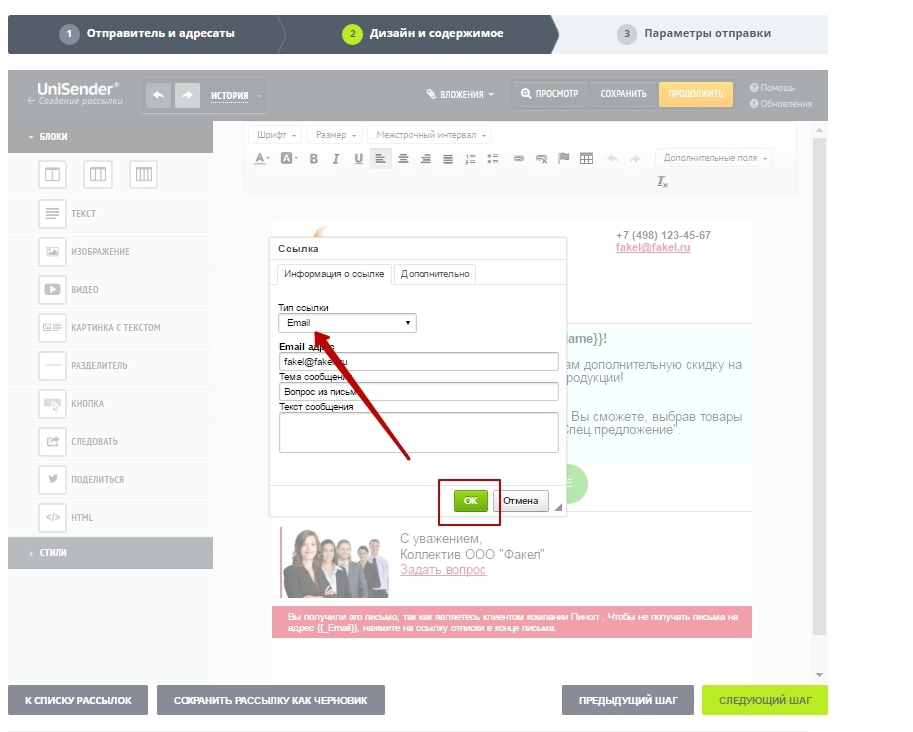Click the Следующий шаг button
The width and height of the screenshot is (913, 732).
click(764, 700)
